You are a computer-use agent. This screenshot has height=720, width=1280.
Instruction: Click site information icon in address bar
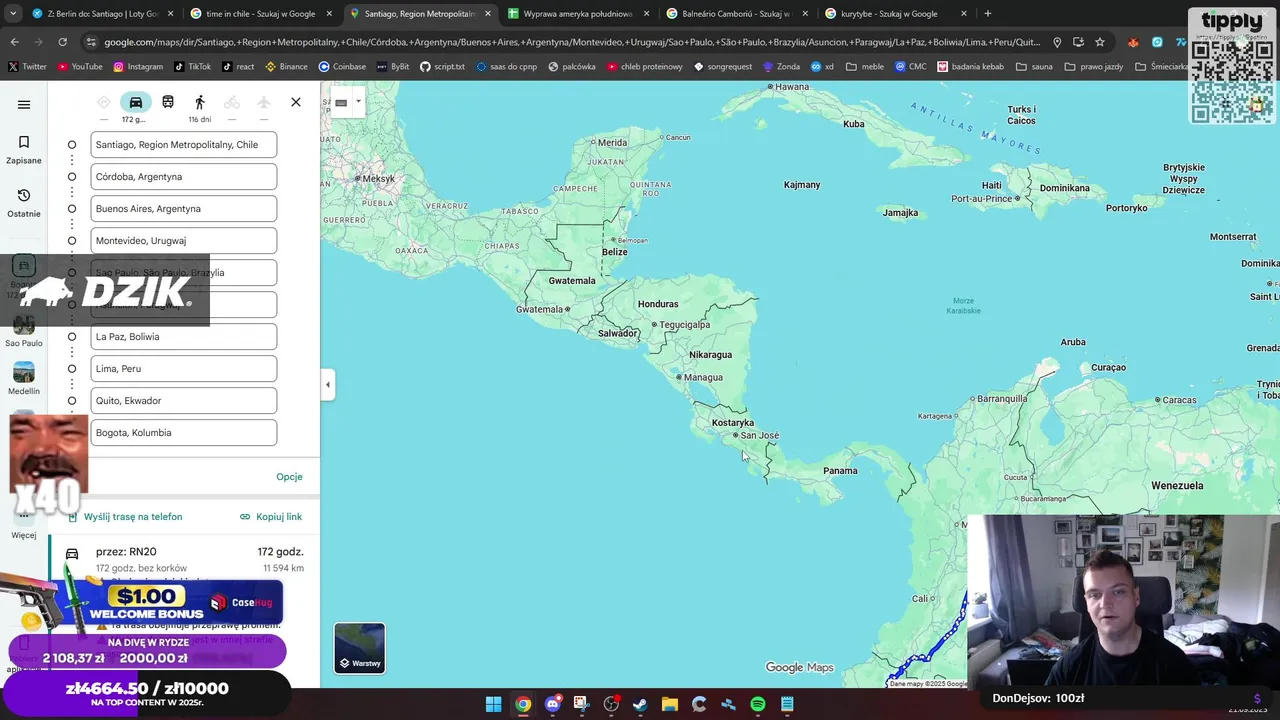(x=91, y=42)
